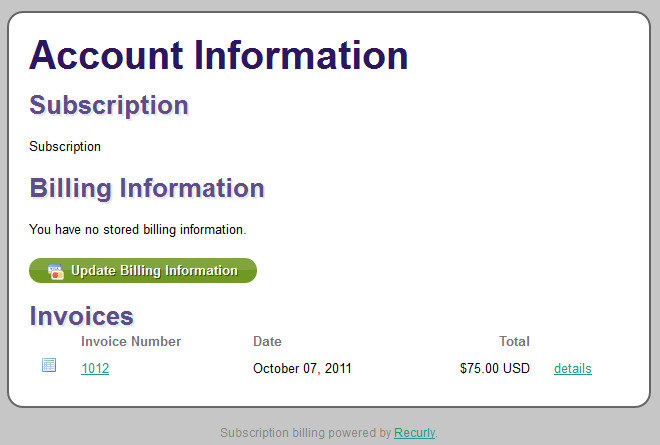Image resolution: width=660 pixels, height=445 pixels.
Task: View details of the October invoice
Action: [572, 368]
